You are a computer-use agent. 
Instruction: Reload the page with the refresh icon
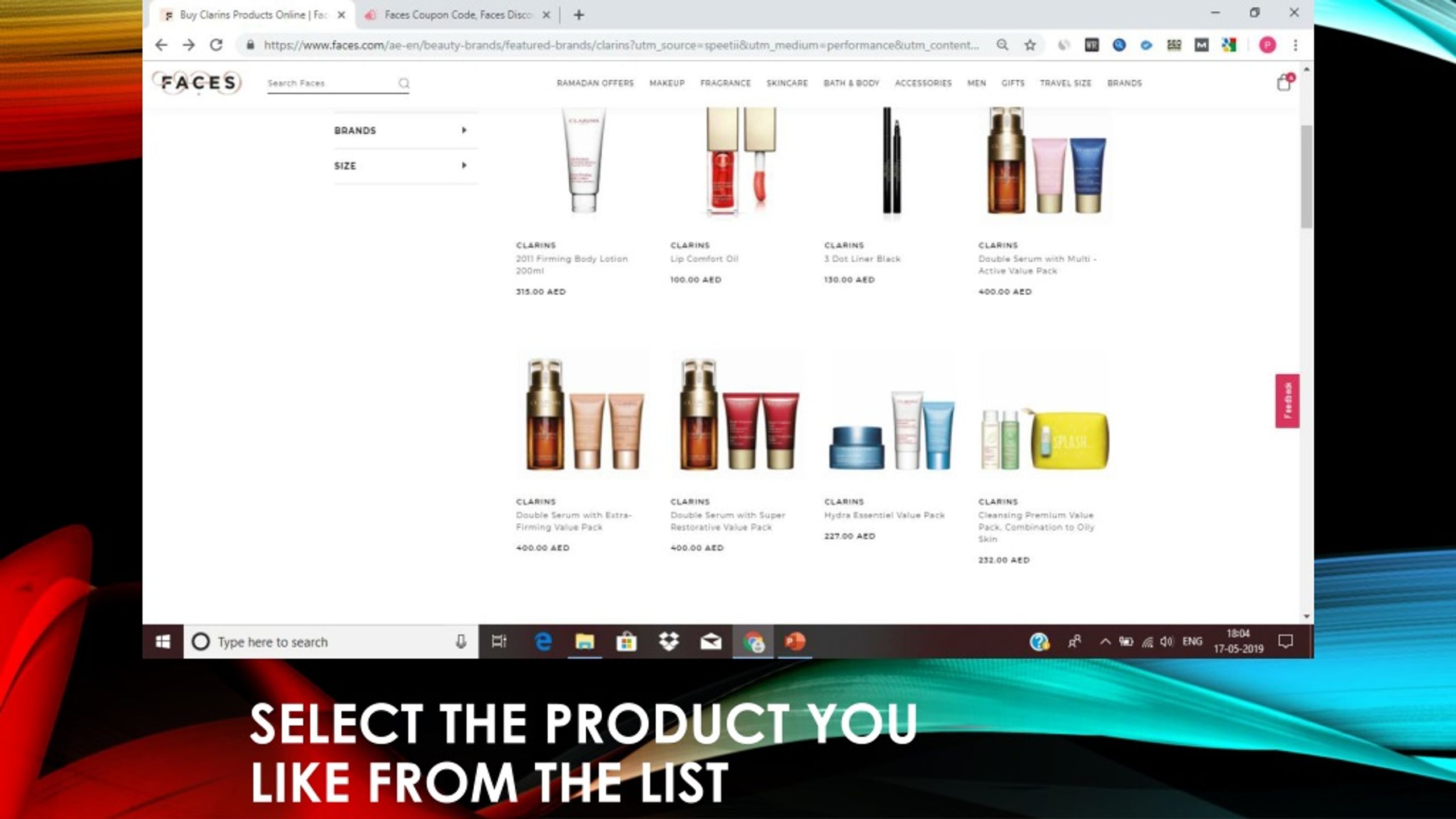point(216,45)
